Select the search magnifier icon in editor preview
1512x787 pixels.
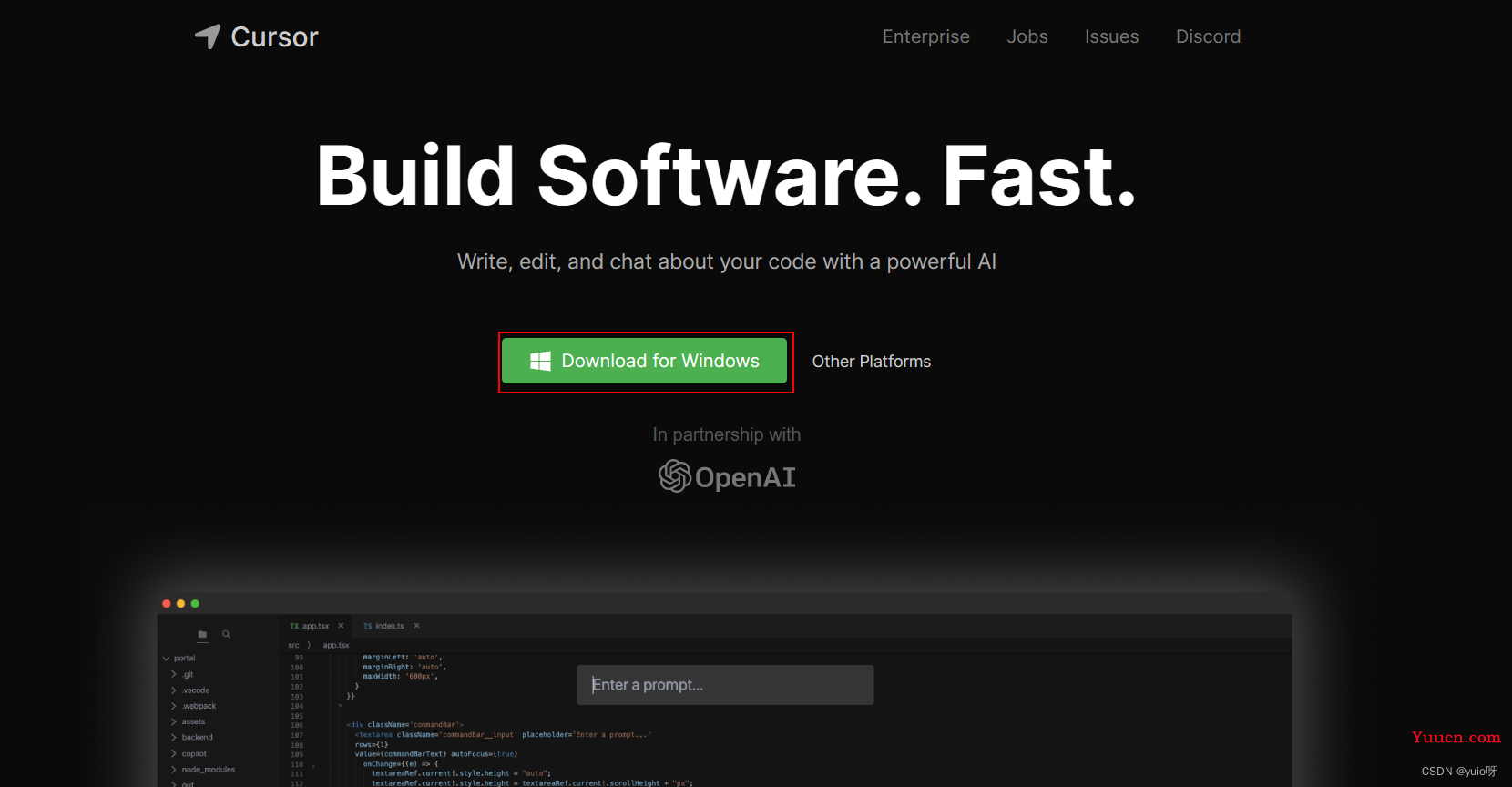pos(226,634)
